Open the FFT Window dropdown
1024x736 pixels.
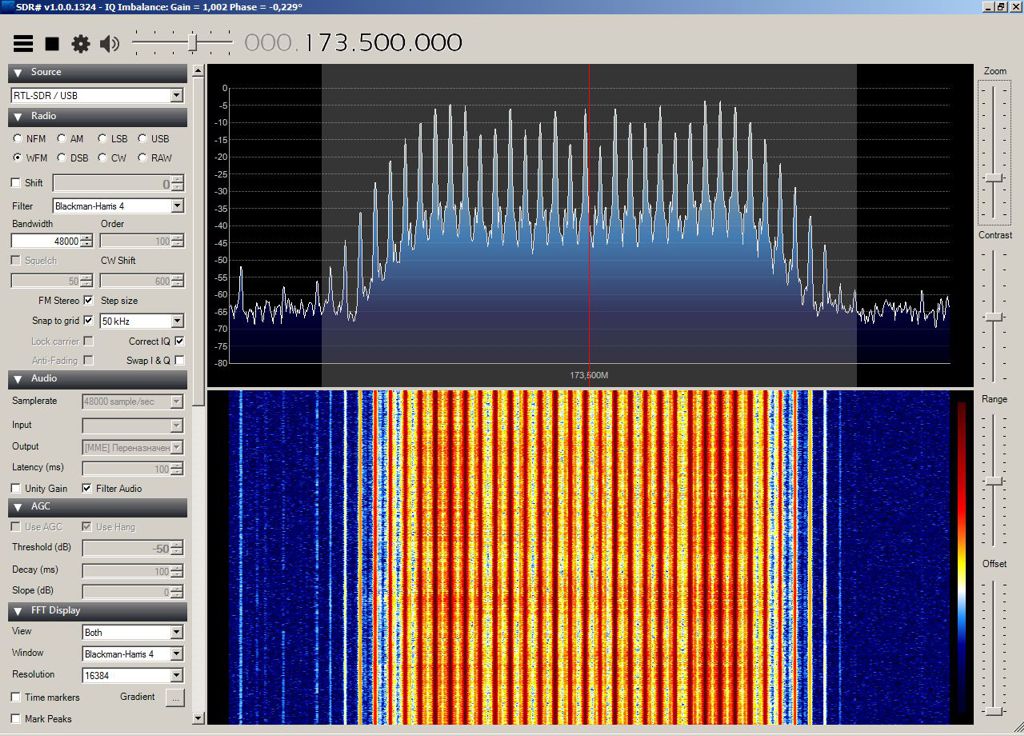point(133,654)
